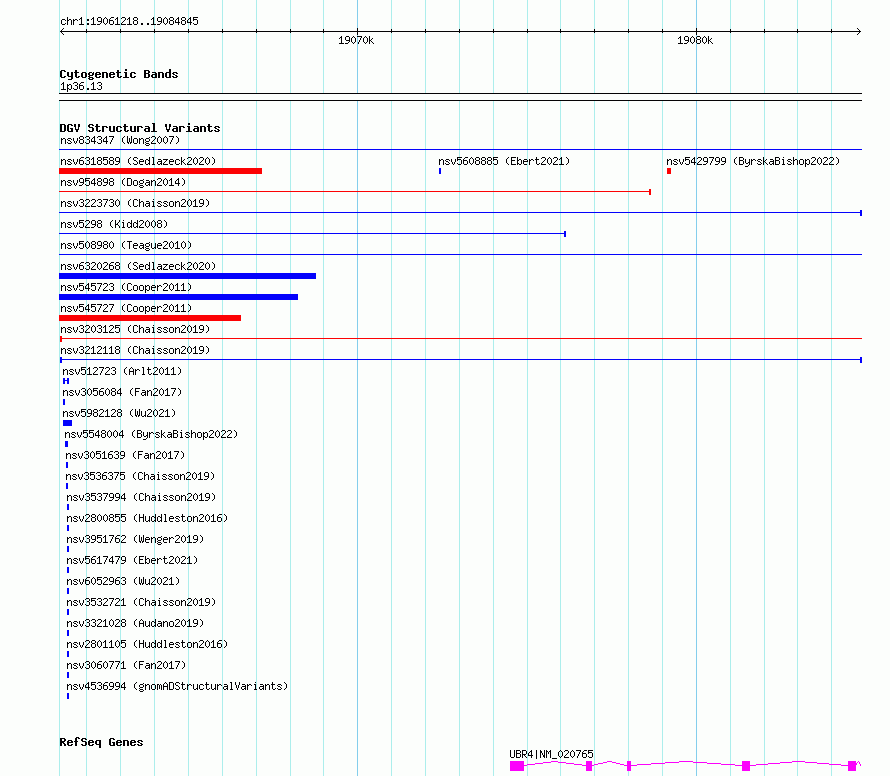Open variant nsv5982128 (Wu2021)
Image resolution: width=890 pixels, height=776 pixels.
click(119, 413)
